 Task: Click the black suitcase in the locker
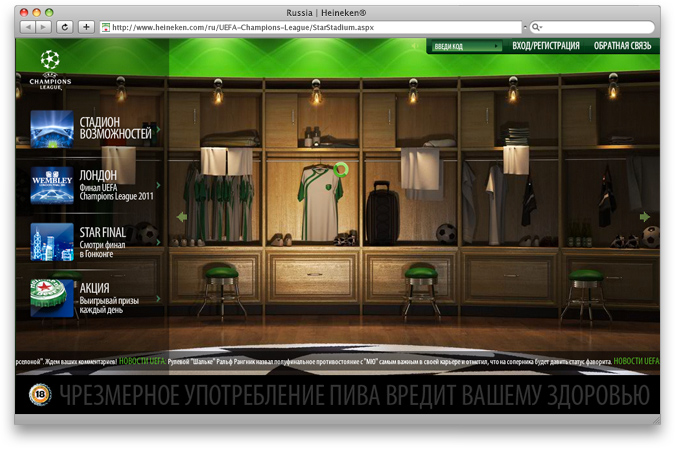[x=382, y=214]
